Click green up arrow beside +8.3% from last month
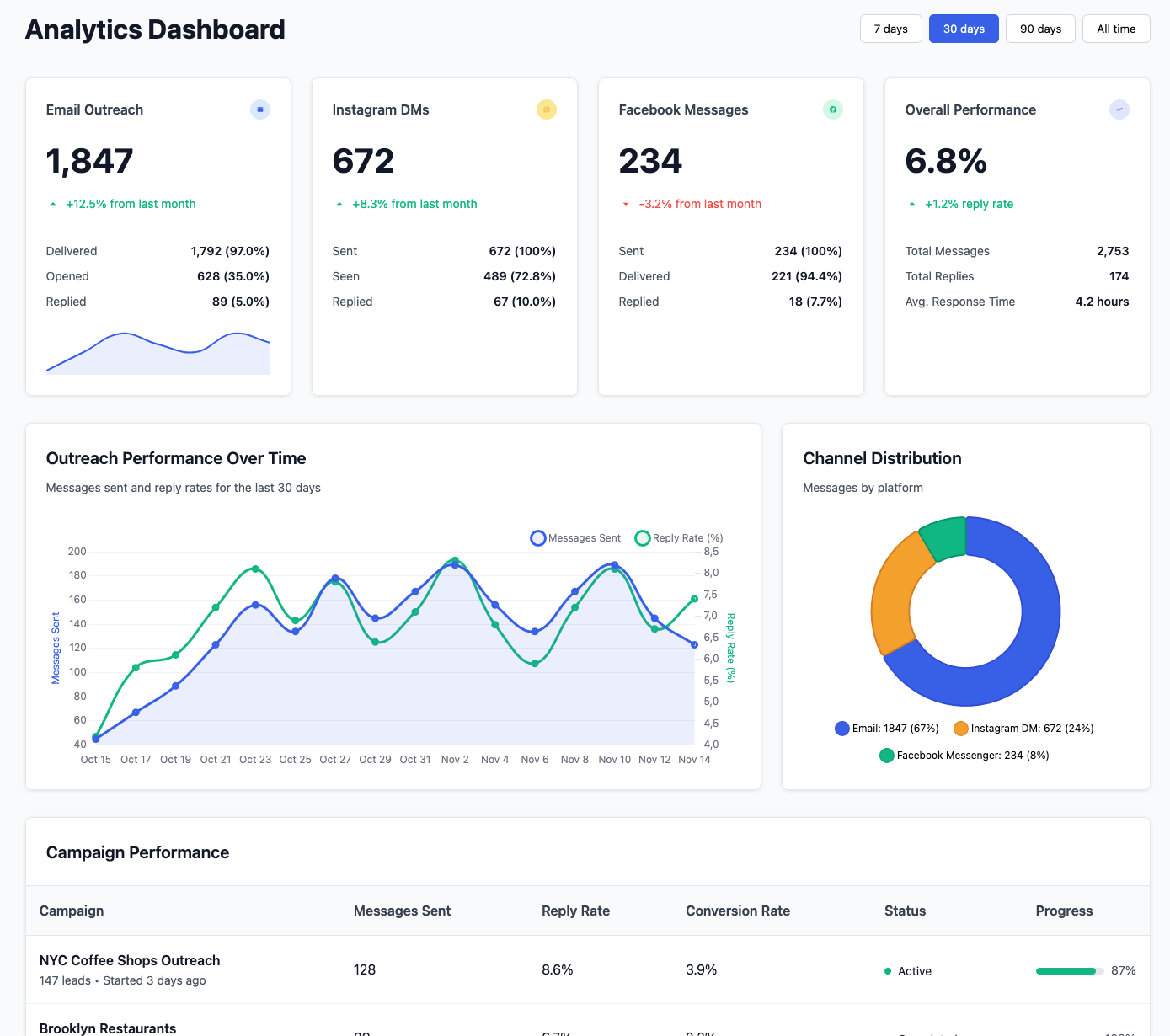The width and height of the screenshot is (1170, 1036). click(339, 204)
